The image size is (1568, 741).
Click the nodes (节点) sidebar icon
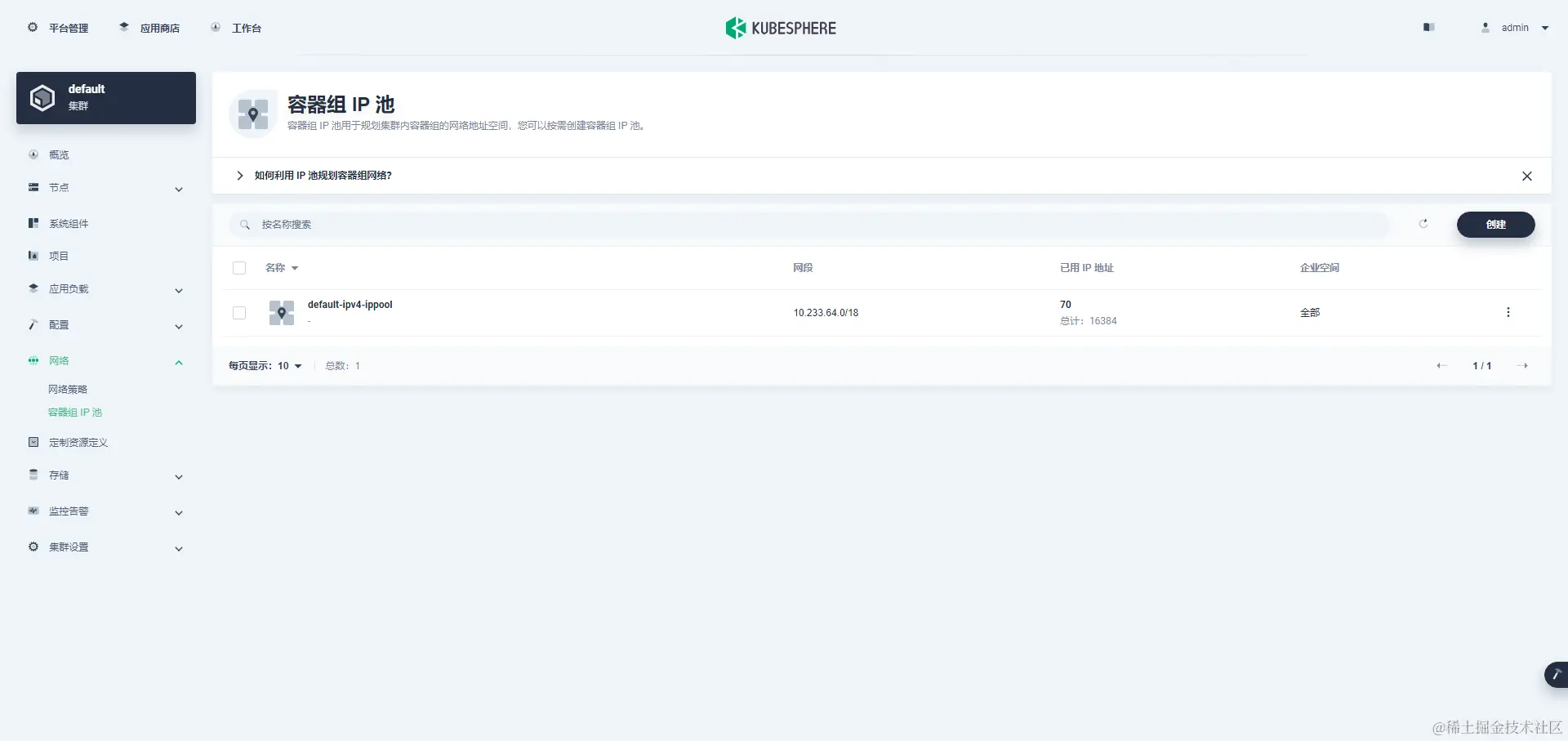[33, 187]
